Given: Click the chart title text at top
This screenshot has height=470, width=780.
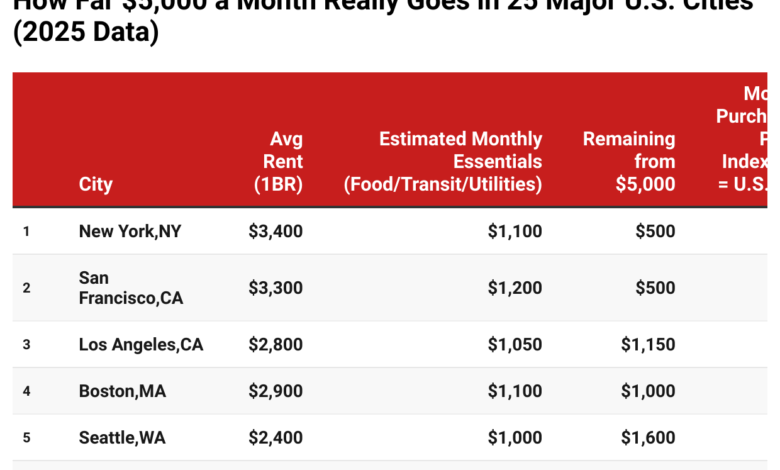Looking at the screenshot, I should click(x=380, y=22).
